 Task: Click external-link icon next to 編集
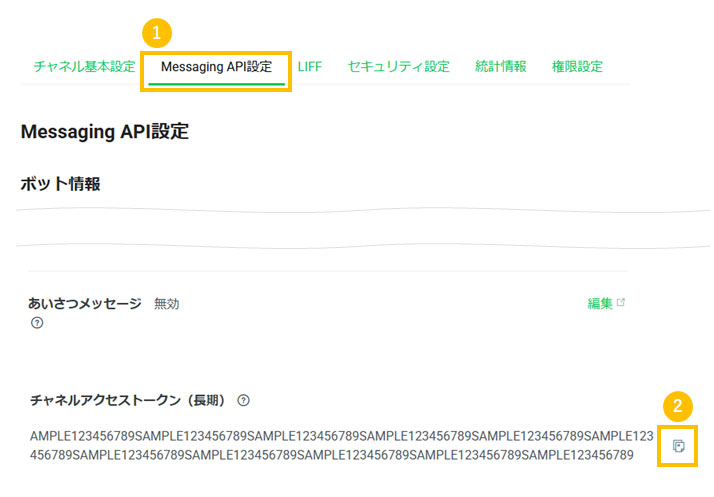(621, 303)
